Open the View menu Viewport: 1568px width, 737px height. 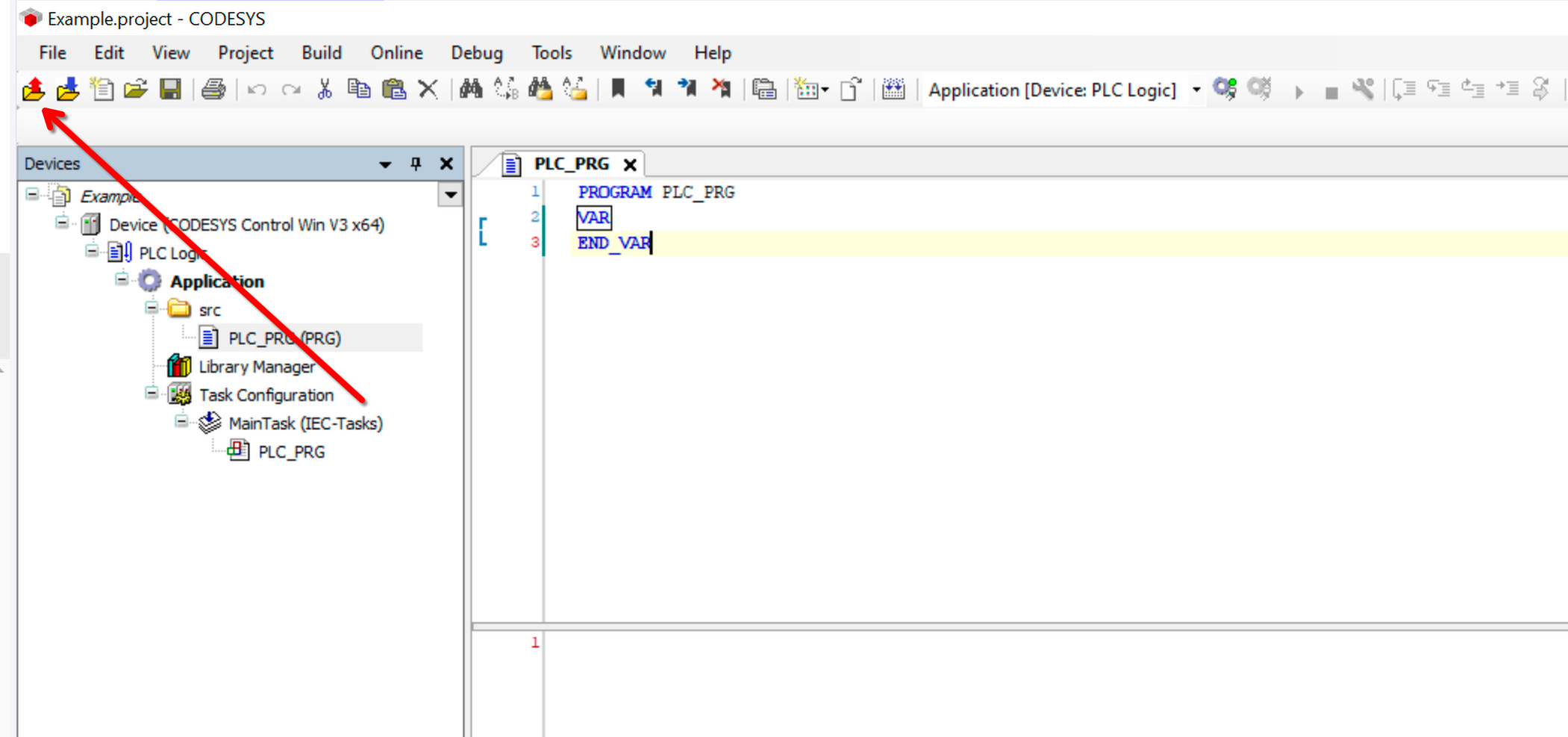click(x=171, y=53)
